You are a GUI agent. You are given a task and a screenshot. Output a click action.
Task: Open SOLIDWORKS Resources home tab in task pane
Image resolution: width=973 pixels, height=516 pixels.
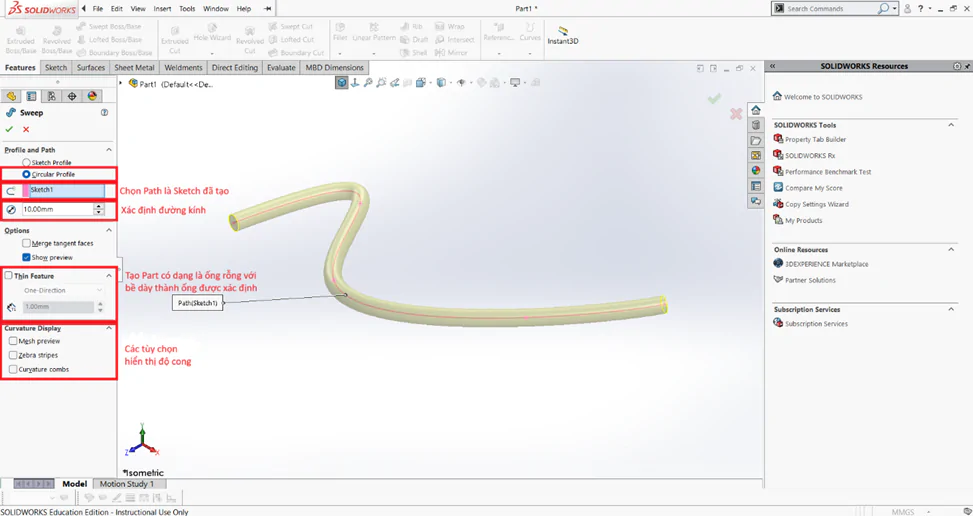(756, 110)
